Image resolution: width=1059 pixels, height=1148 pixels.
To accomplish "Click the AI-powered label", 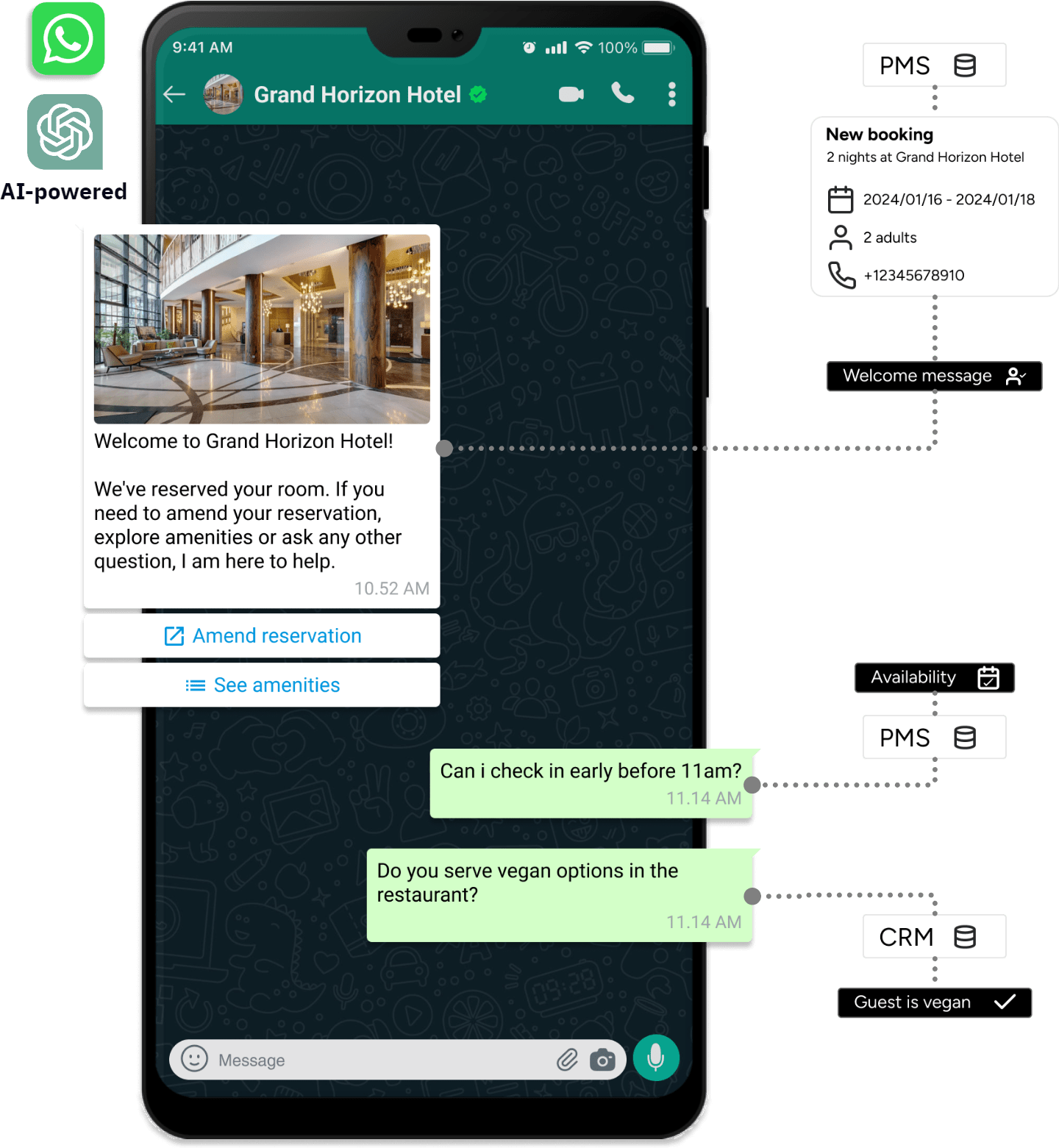I will 63,191.
